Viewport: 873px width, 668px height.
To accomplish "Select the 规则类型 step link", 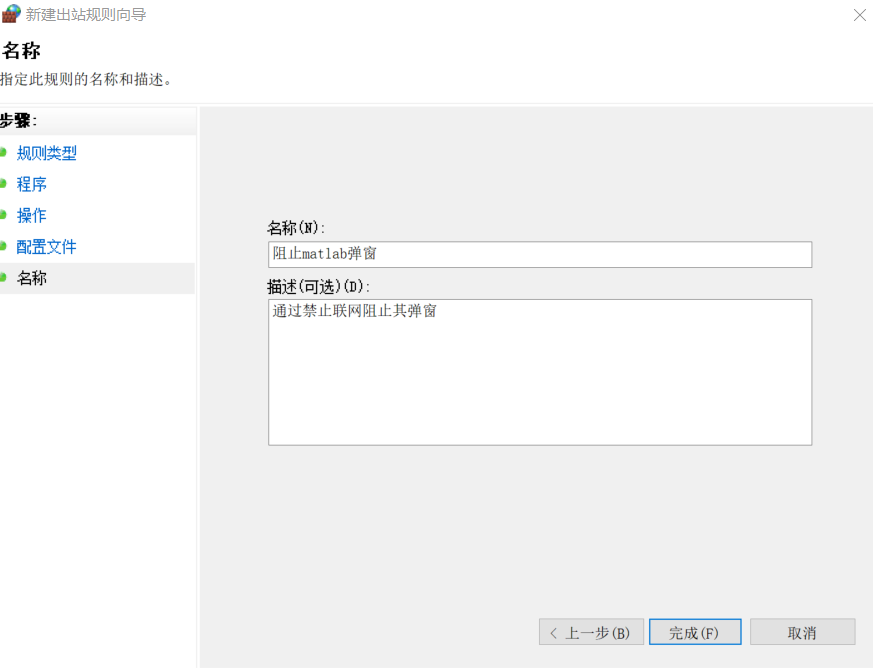I will point(46,152).
